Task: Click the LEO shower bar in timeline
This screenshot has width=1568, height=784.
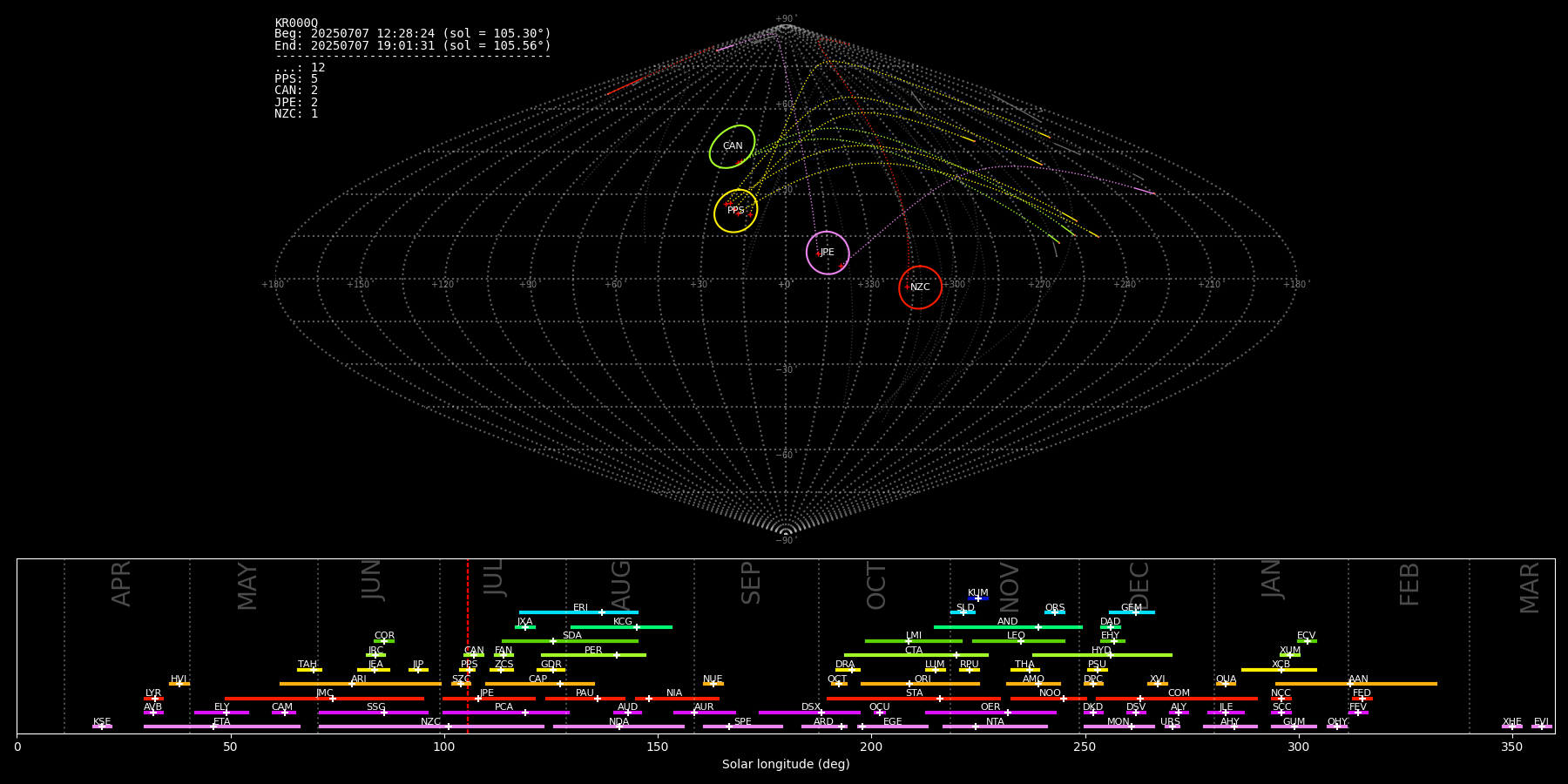Action: tap(1018, 641)
